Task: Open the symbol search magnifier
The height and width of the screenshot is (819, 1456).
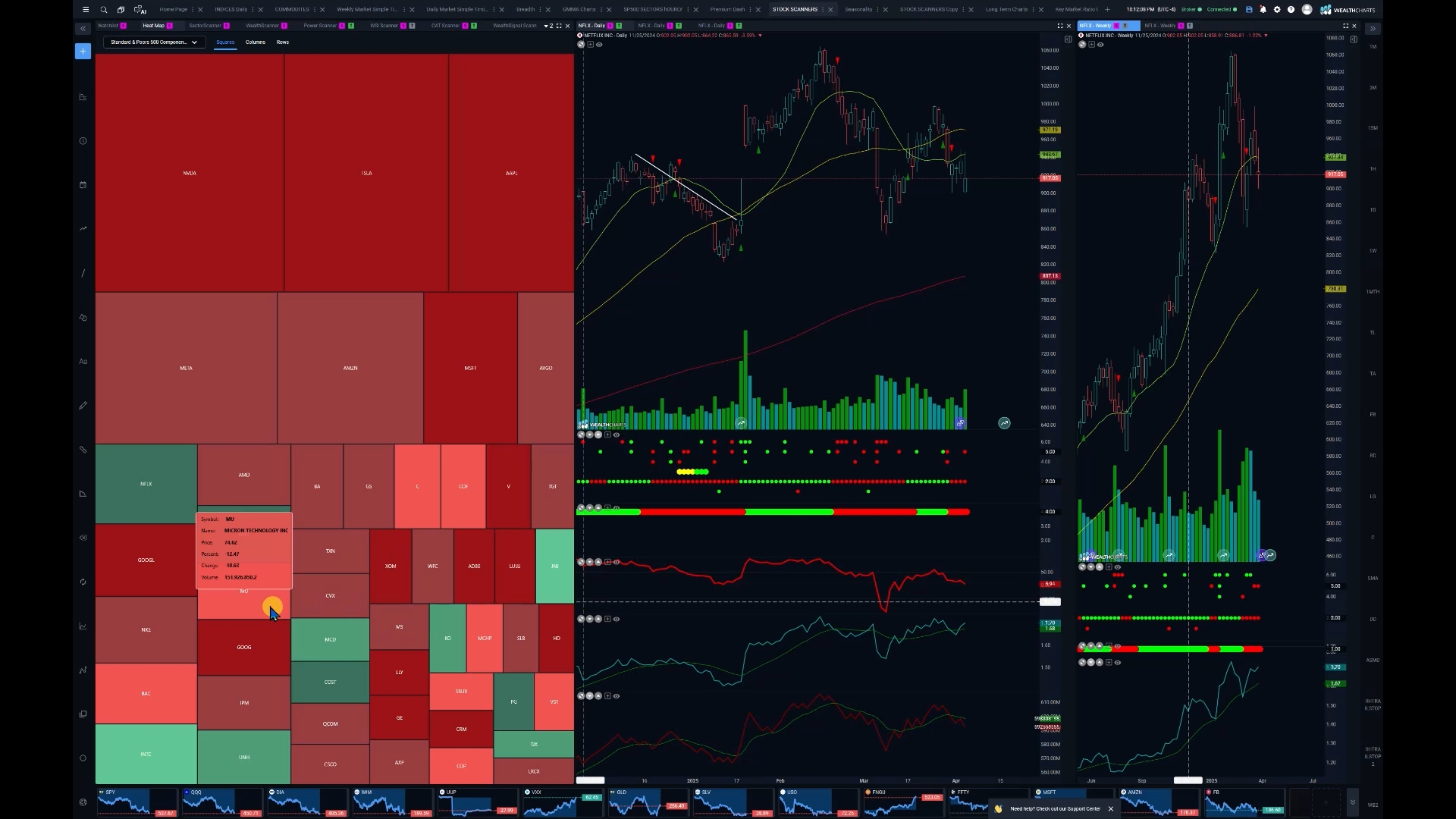Action: [104, 10]
